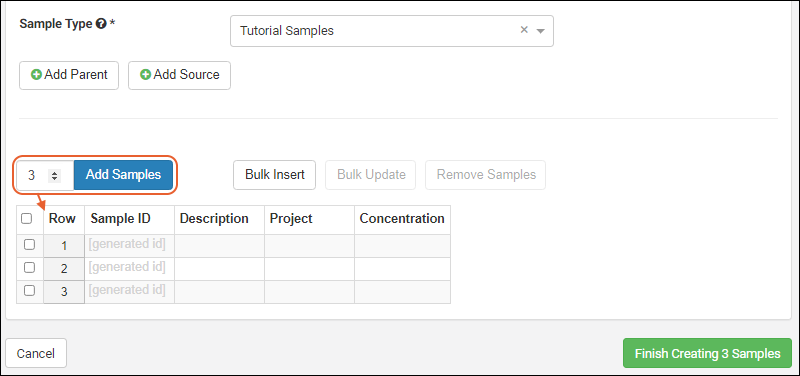This screenshot has height=376, width=800.
Task: Open the Bulk Insert dialog
Action: coord(274,175)
